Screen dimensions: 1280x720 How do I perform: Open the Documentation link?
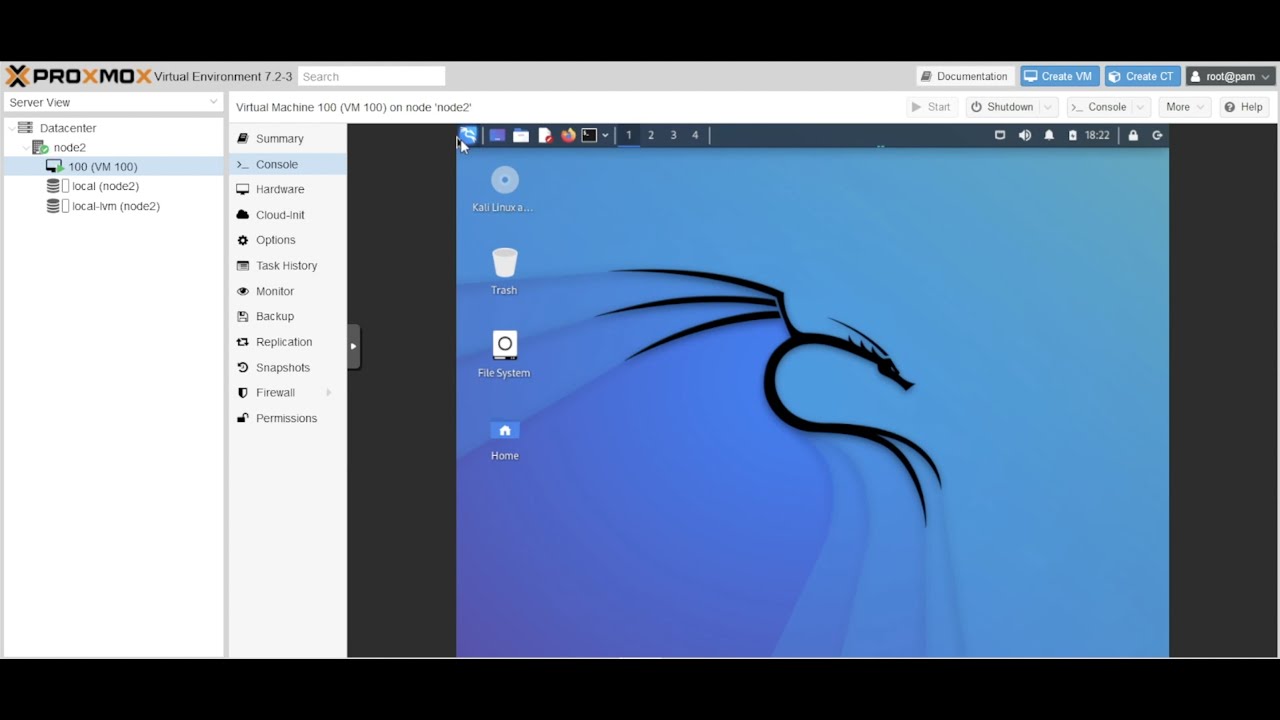(x=965, y=76)
